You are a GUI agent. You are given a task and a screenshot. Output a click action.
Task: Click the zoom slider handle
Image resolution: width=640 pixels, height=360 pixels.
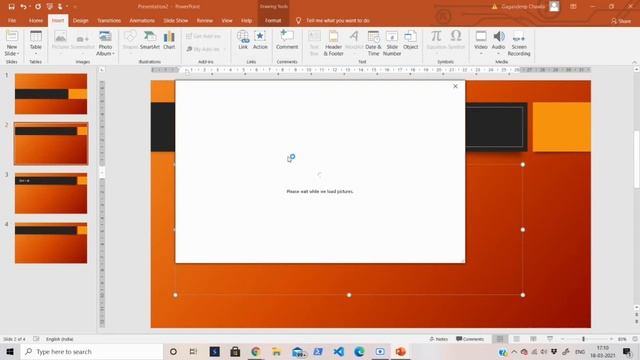click(x=583, y=339)
